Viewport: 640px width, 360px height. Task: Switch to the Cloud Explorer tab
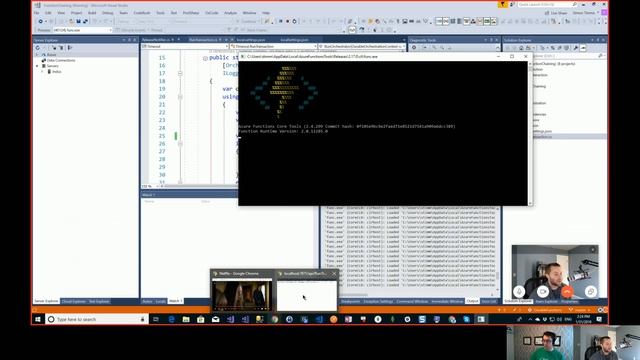click(73, 302)
